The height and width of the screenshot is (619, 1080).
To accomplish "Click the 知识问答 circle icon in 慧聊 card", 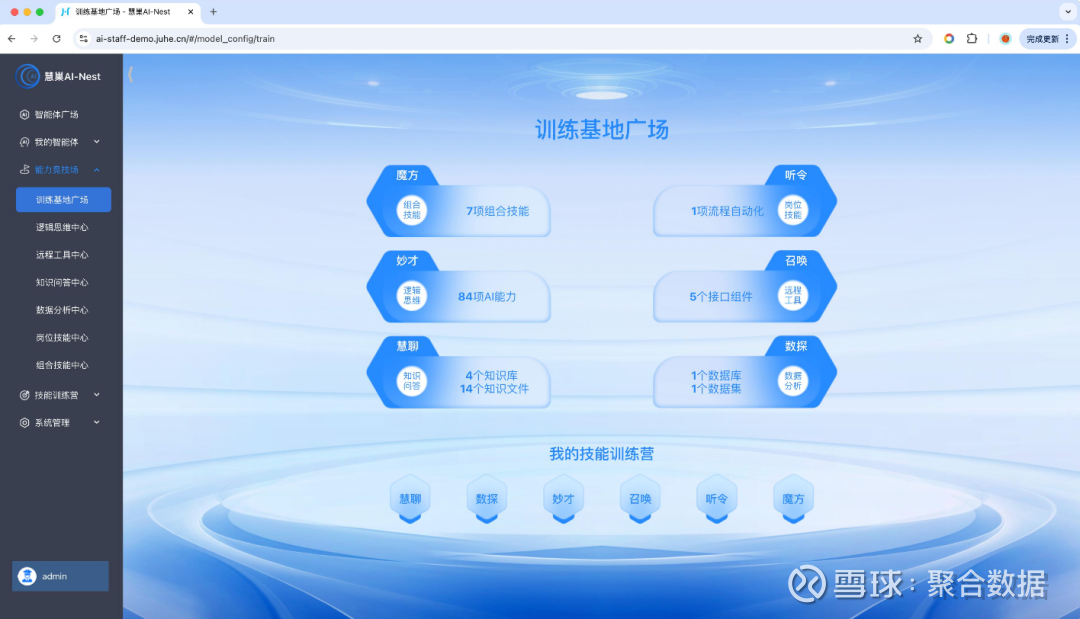I will [412, 381].
